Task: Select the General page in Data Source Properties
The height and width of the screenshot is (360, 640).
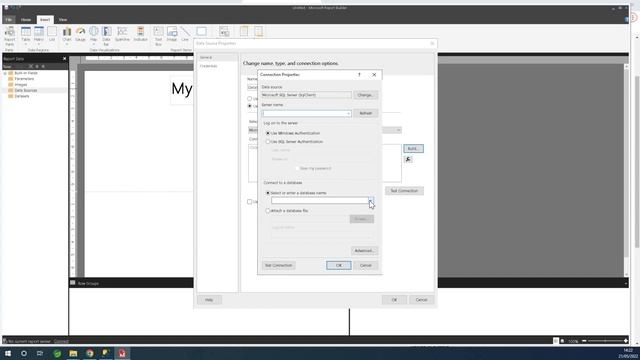Action: coord(218,58)
